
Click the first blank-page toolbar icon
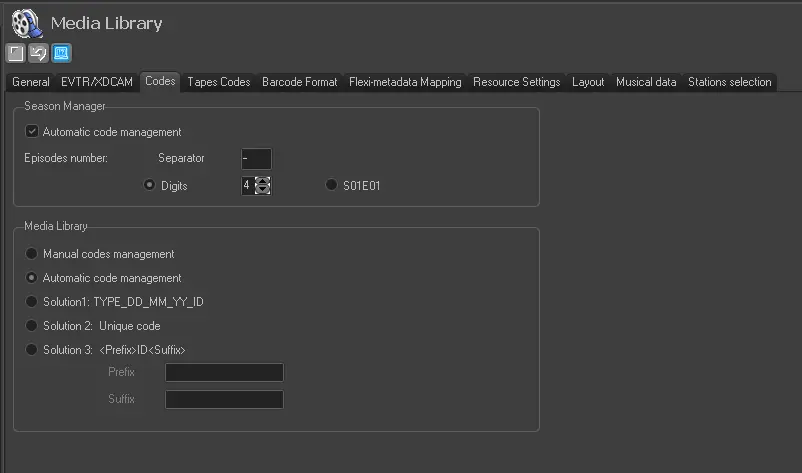pos(16,53)
